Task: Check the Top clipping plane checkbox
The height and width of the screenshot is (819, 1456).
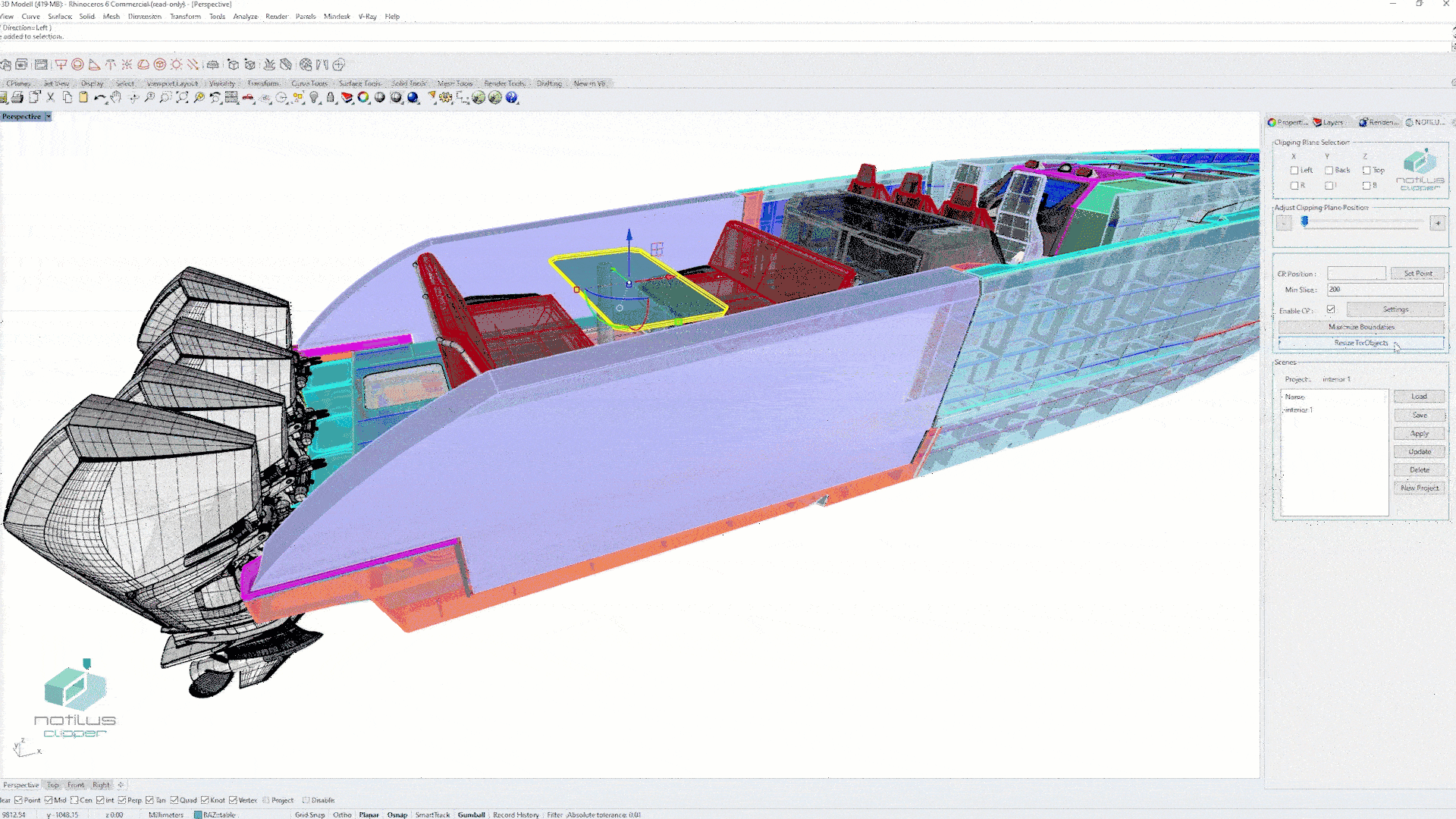Action: click(x=1367, y=171)
